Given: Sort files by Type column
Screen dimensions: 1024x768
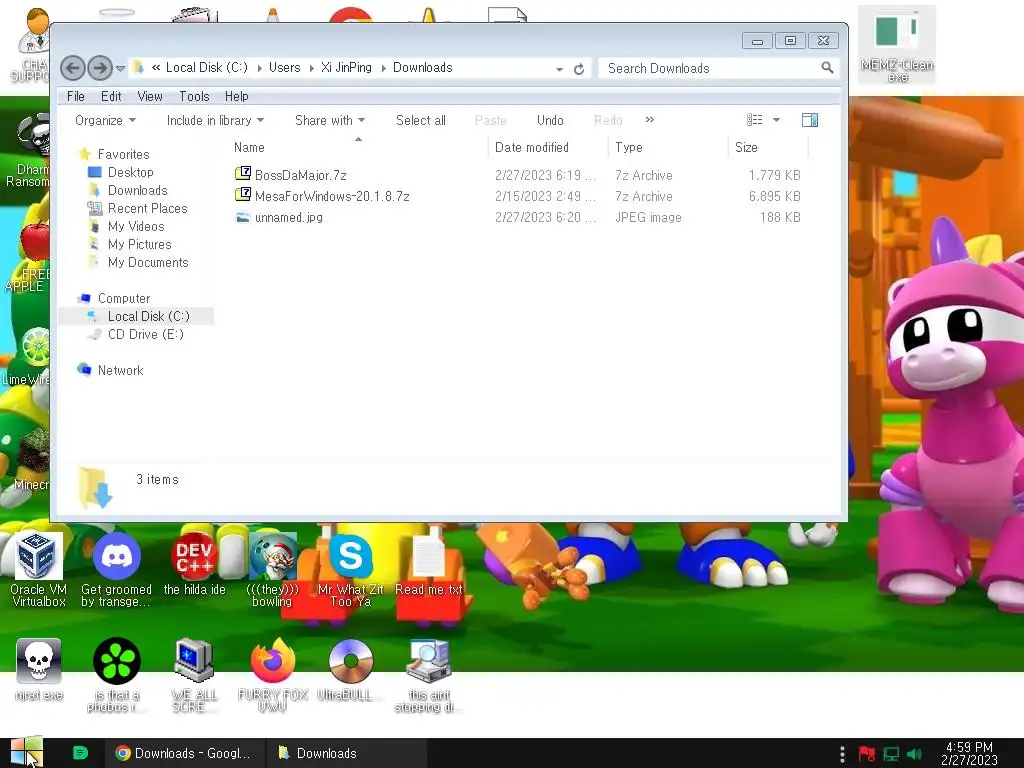Looking at the screenshot, I should [667, 148].
